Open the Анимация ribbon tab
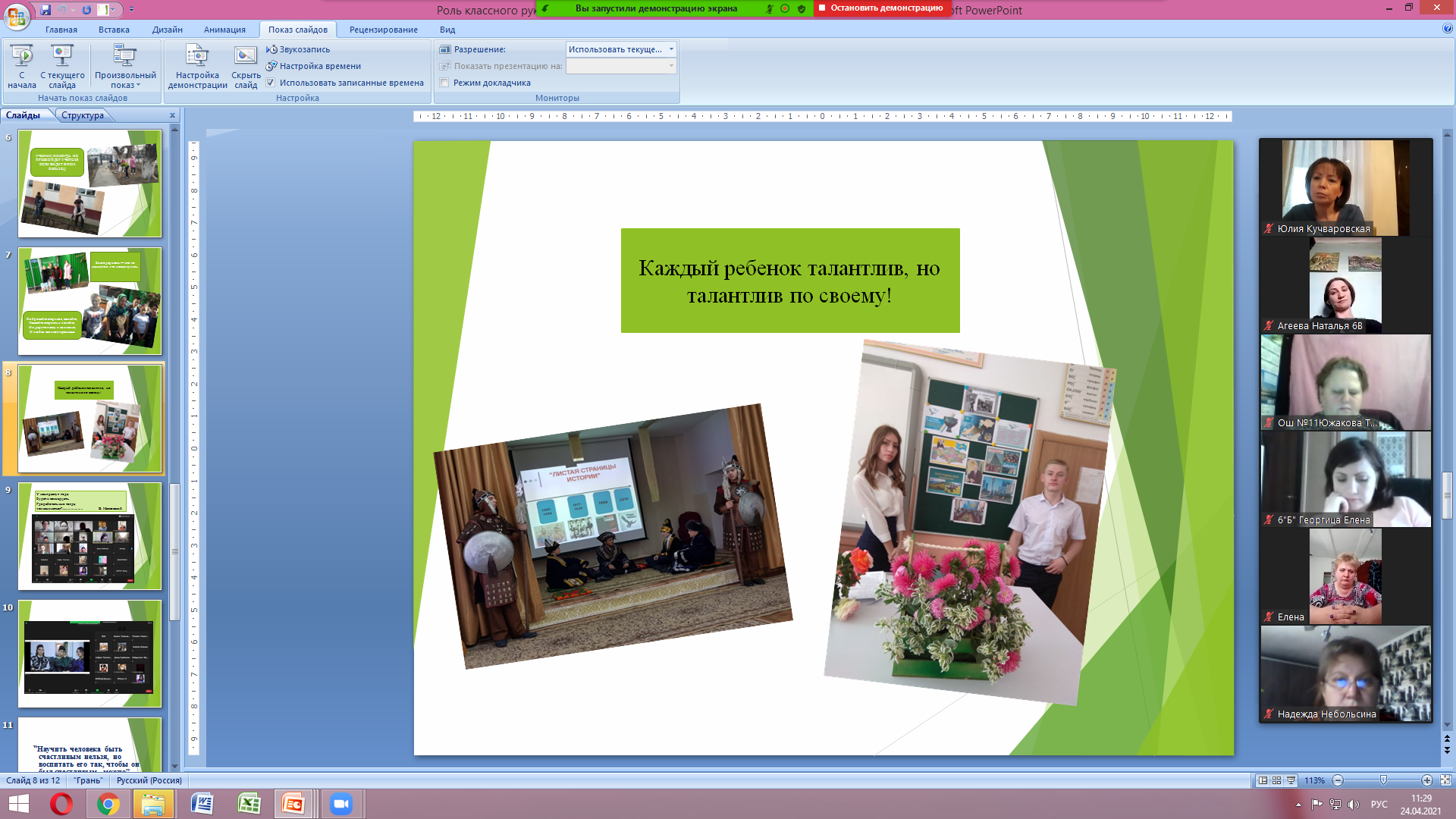This screenshot has height=819, width=1456. pyautogui.click(x=224, y=30)
